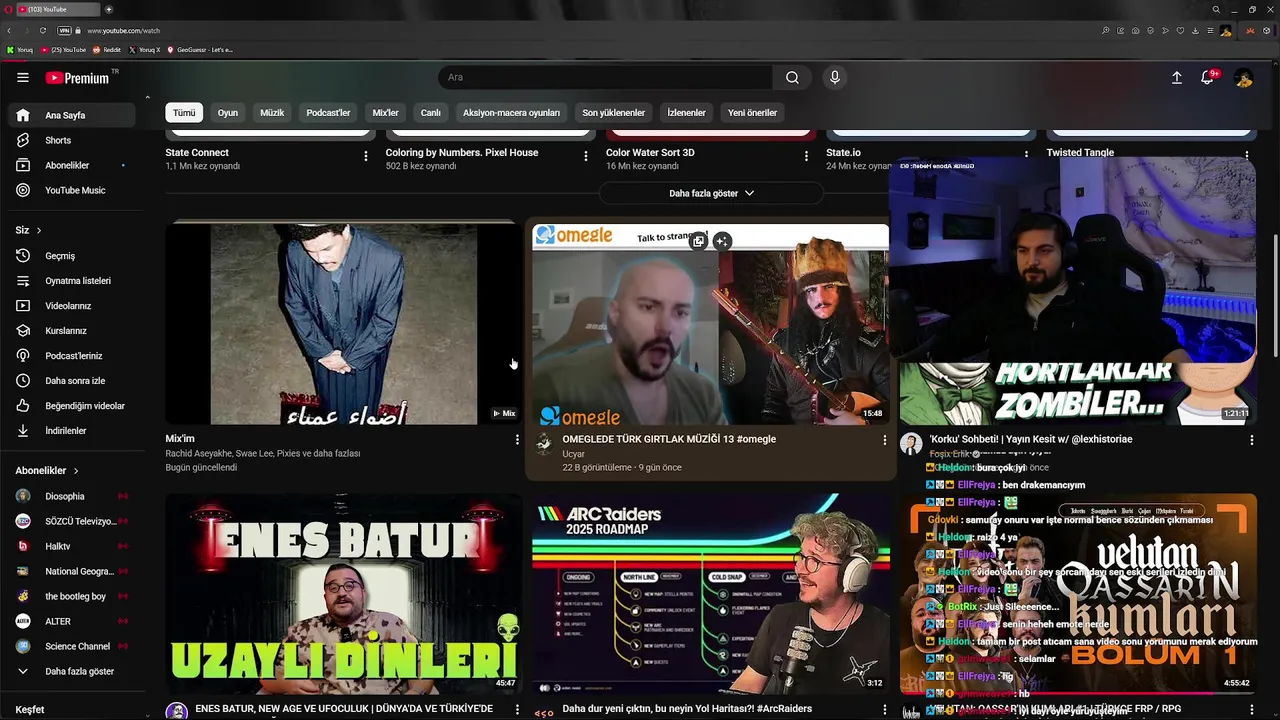1280x720 pixels.
Task: Open the YouTube account avatar menu
Action: 1243,77
